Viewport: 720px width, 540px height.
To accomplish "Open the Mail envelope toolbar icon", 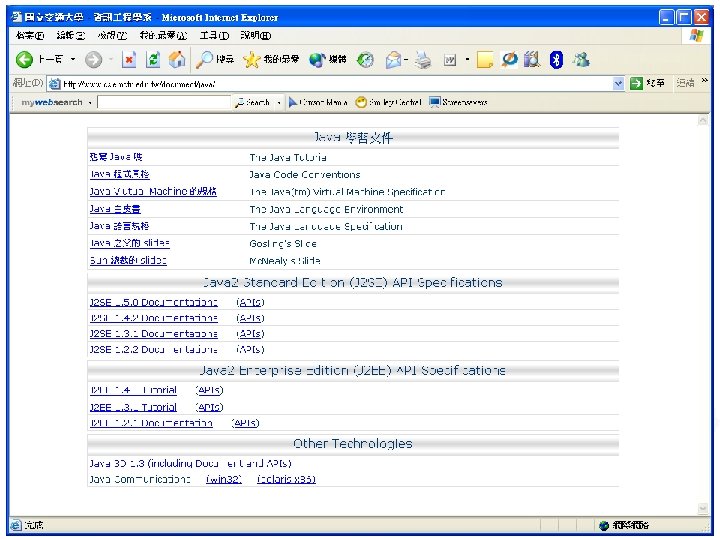I will click(394, 60).
